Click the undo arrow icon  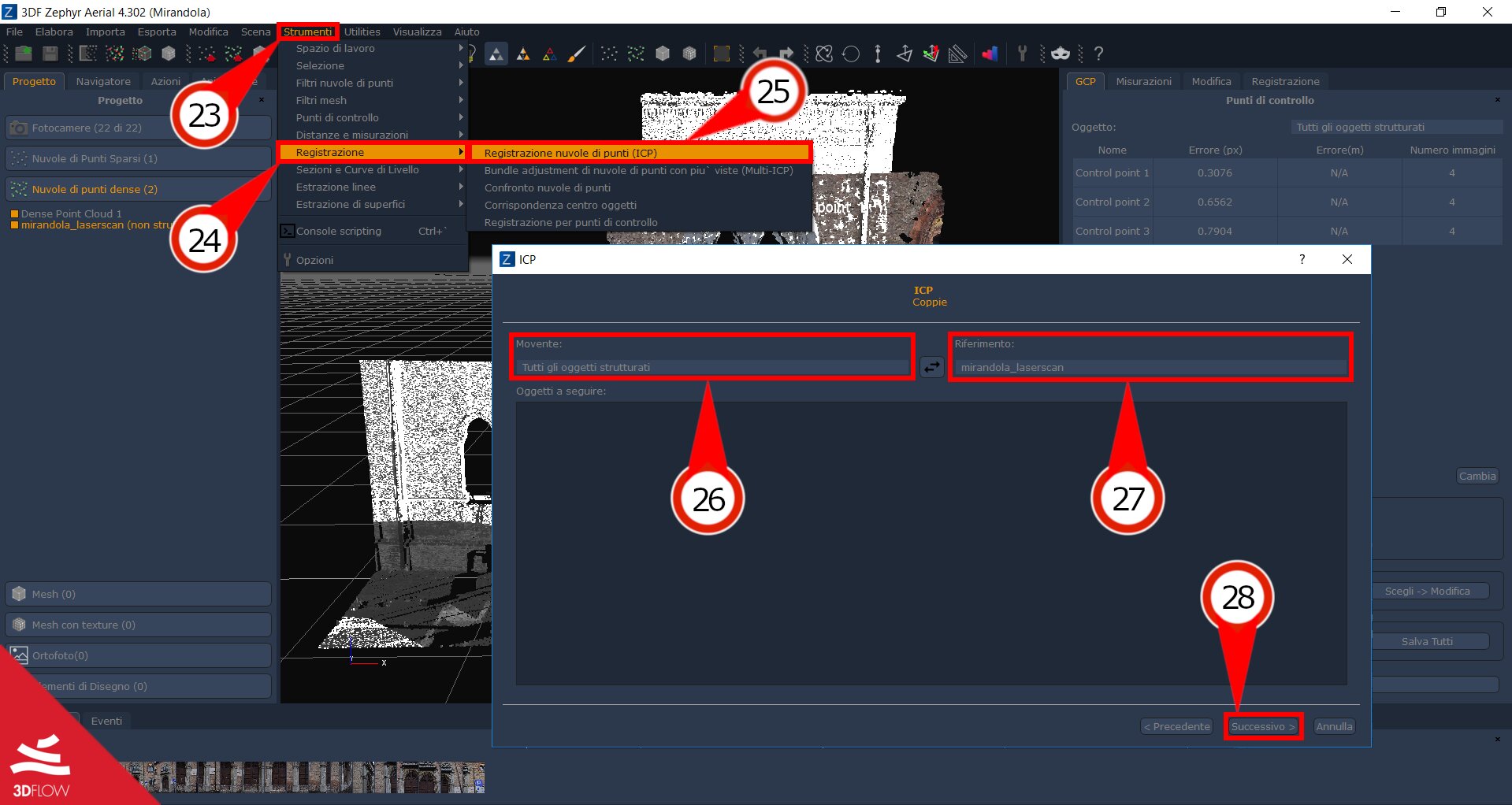tap(760, 54)
